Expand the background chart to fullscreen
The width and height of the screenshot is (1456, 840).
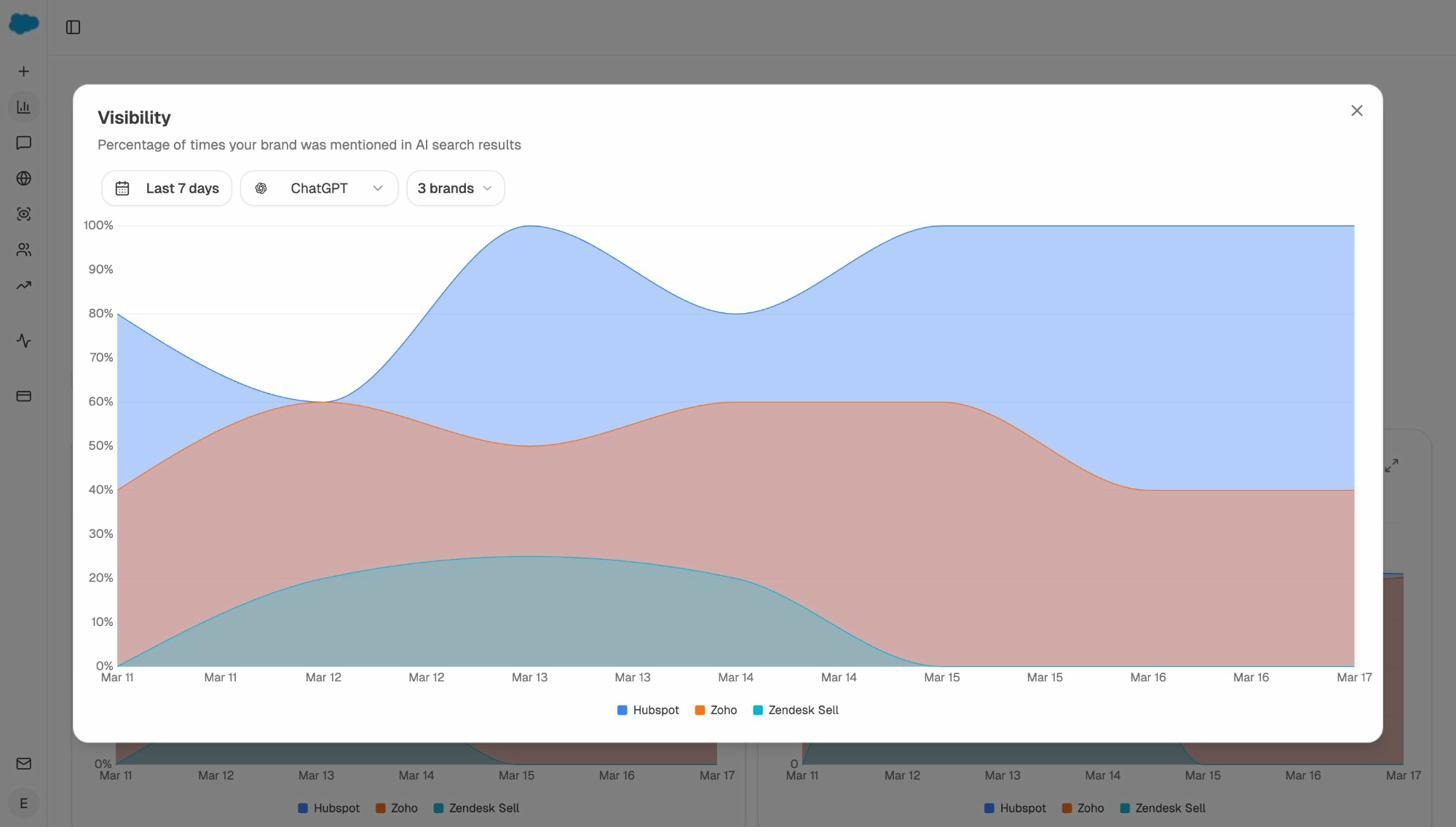[x=1391, y=465]
